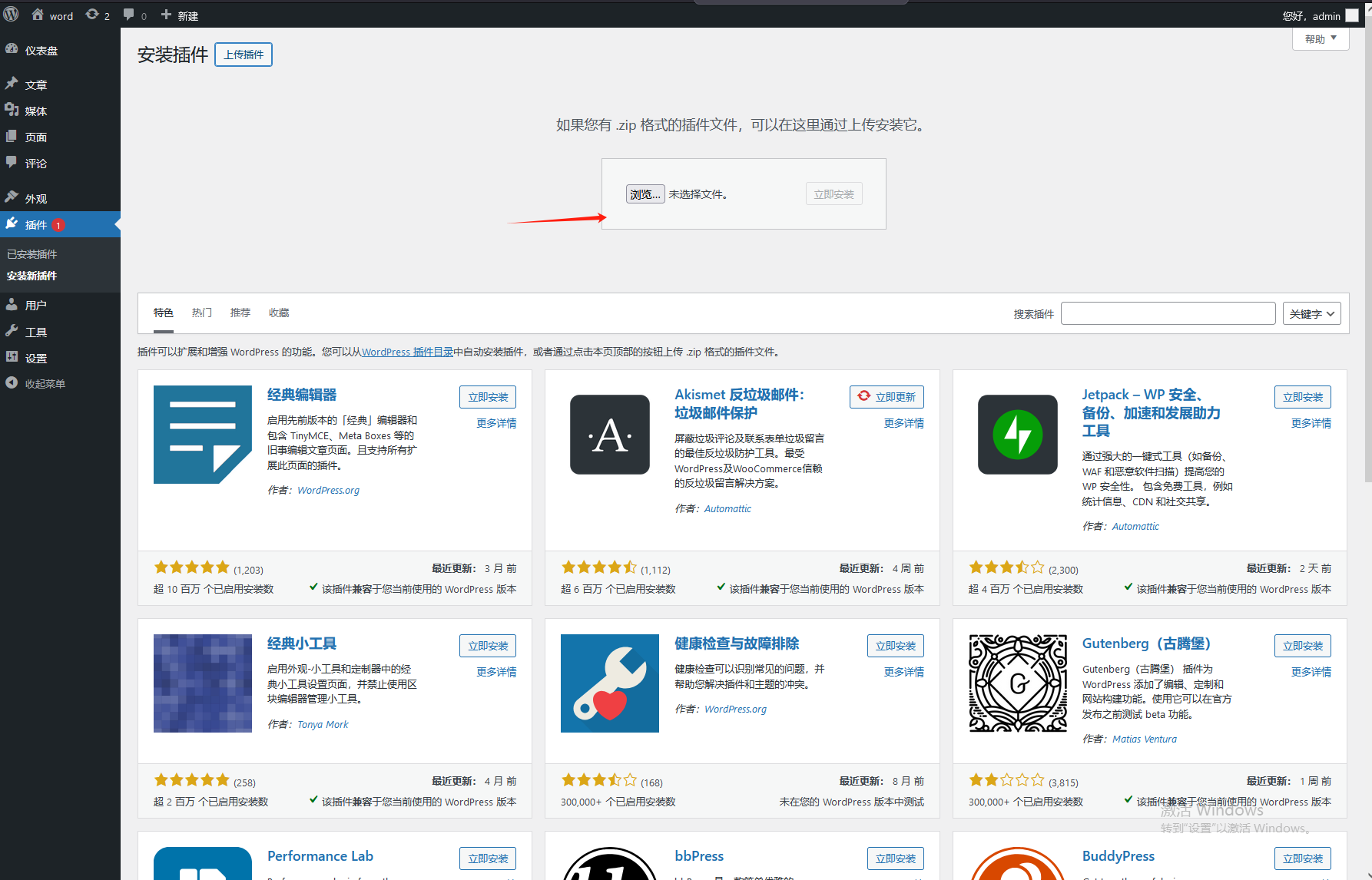The width and height of the screenshot is (1372, 880).
Task: Open the 仪表盘 dashboard icon
Action: click(x=12, y=49)
